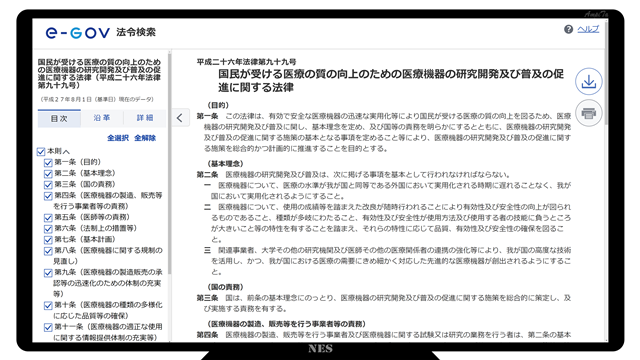Viewport: 640px width, 360px height.
Task: Switch to the 目次 tab
Action: (x=59, y=118)
